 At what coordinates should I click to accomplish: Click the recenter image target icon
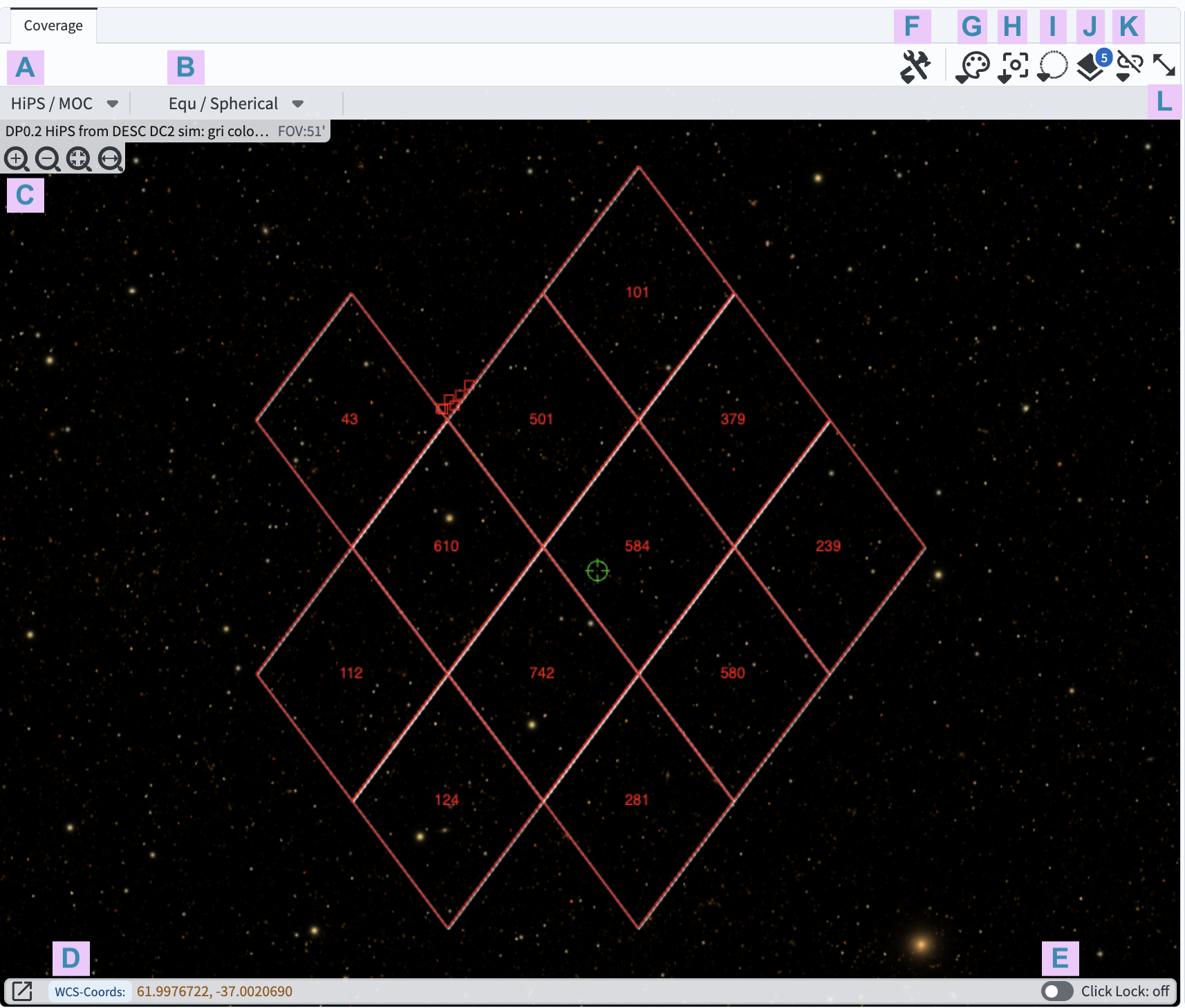point(1014,67)
